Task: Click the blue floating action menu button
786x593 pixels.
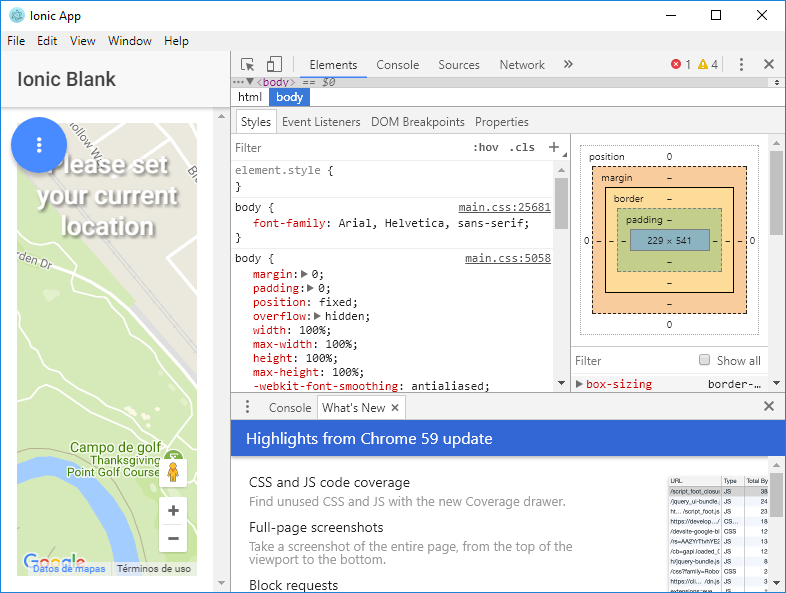Action: 39,145
